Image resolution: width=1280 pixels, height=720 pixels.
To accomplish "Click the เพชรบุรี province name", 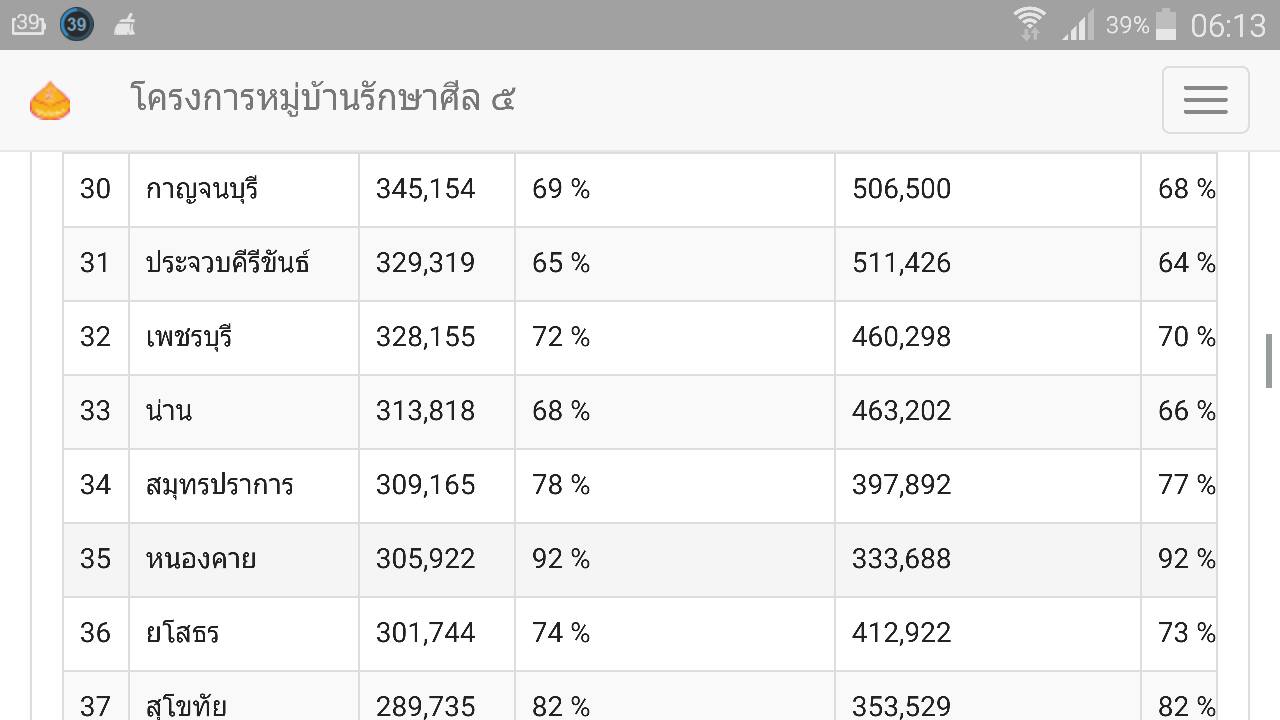I will click(189, 337).
